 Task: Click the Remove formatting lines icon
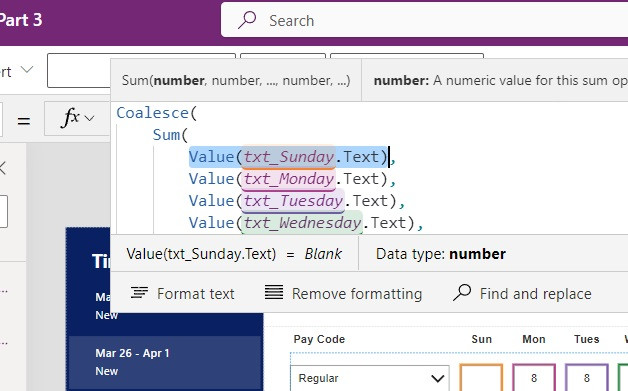point(274,292)
